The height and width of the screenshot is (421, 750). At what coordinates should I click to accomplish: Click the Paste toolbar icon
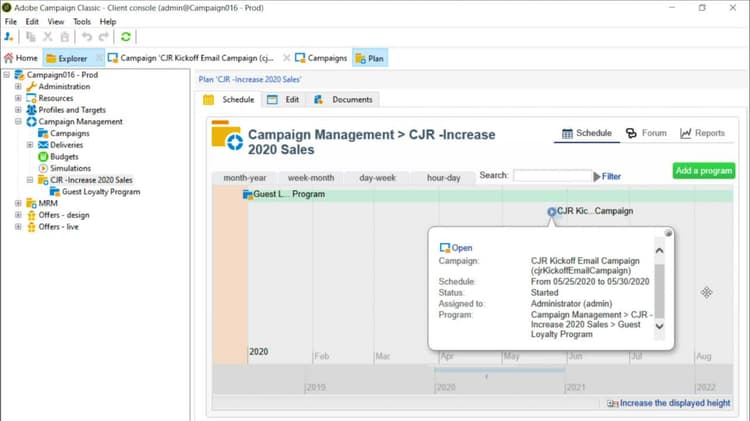(x=65, y=37)
